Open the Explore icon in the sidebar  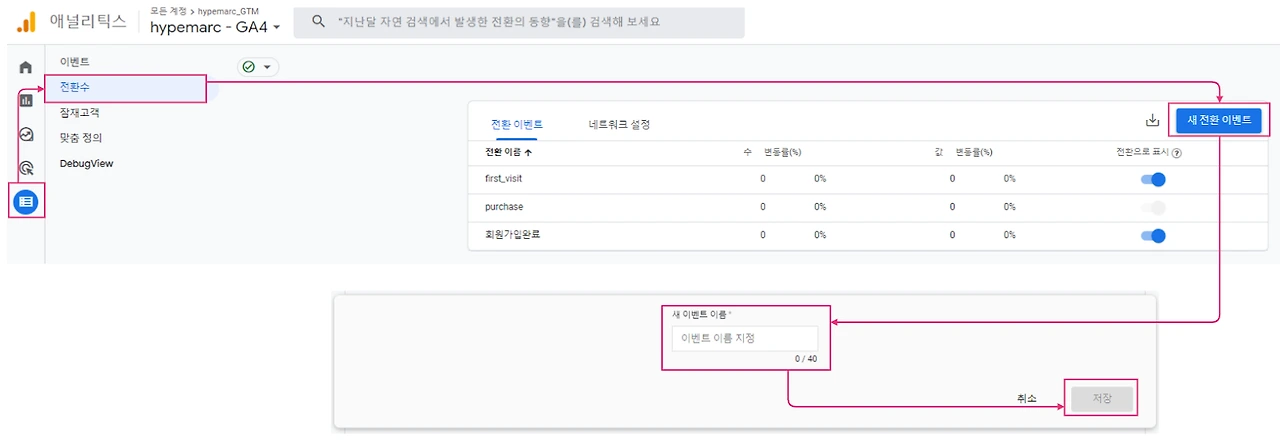(x=26, y=135)
